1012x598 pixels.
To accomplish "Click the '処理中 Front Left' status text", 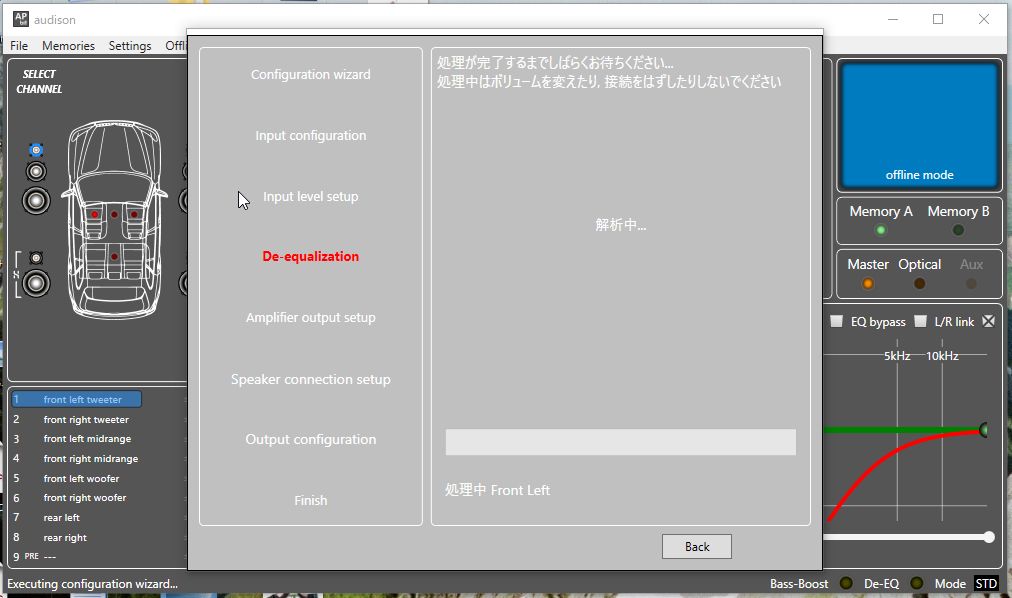I will pyautogui.click(x=497, y=490).
